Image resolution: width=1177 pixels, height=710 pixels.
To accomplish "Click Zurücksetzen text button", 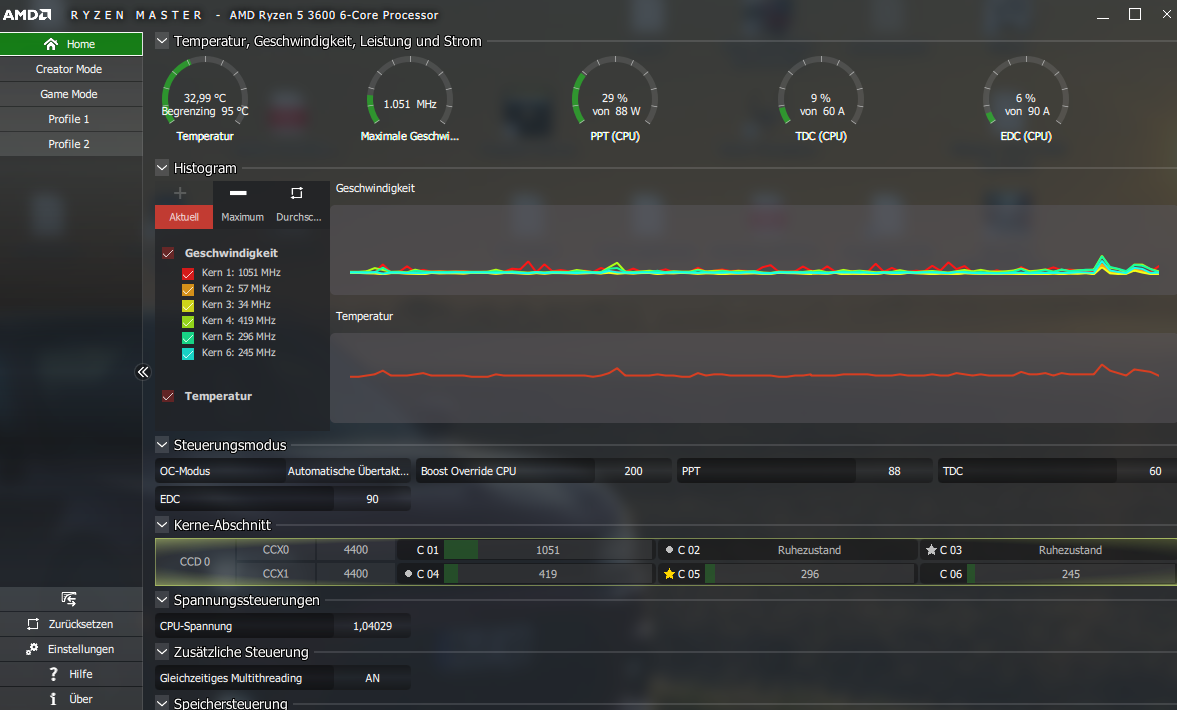I will pyautogui.click(x=81, y=624).
